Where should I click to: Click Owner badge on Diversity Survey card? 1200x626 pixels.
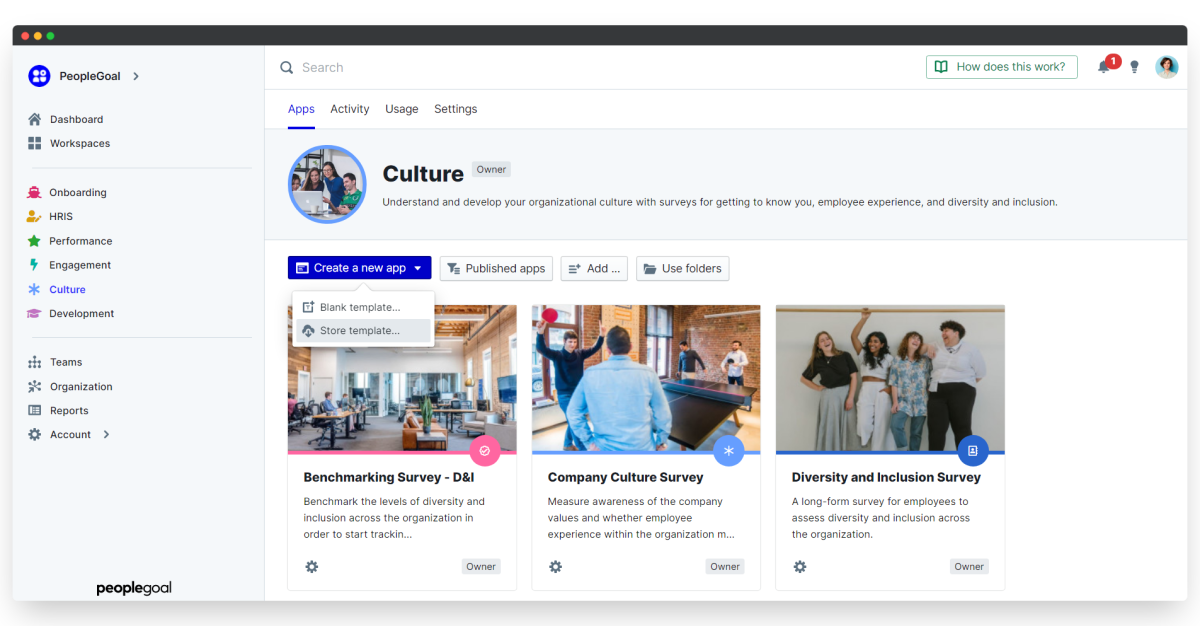pos(969,566)
